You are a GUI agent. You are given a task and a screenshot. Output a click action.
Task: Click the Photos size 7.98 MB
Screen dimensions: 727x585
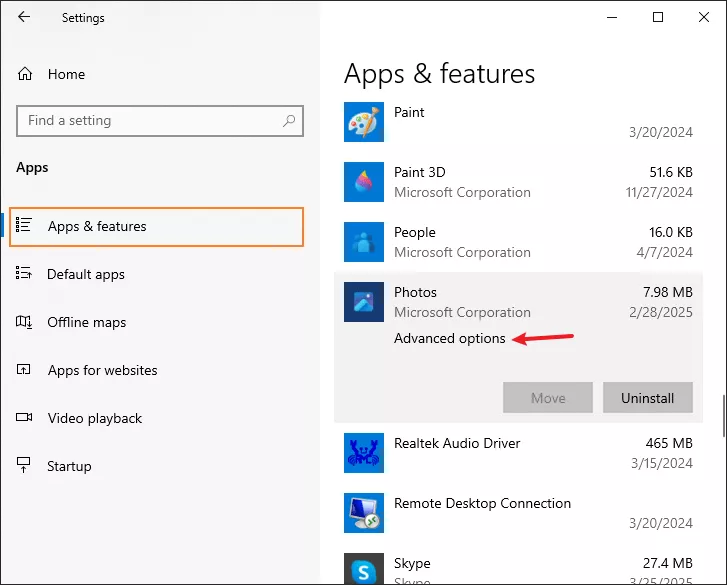click(668, 292)
